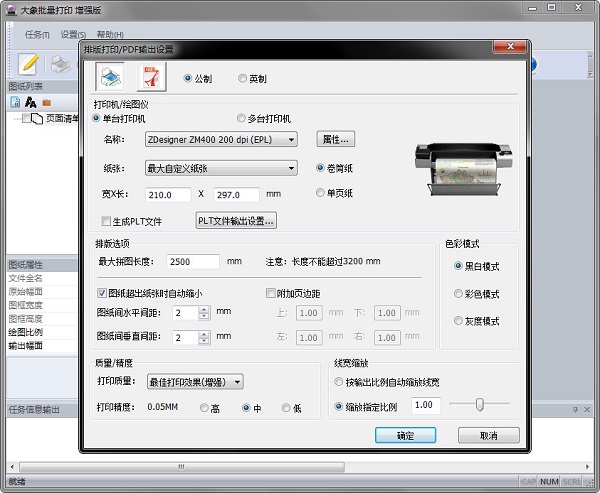The height and width of the screenshot is (493, 600).
Task: Expand the 纸张 paper size dropdown
Action: point(221,168)
